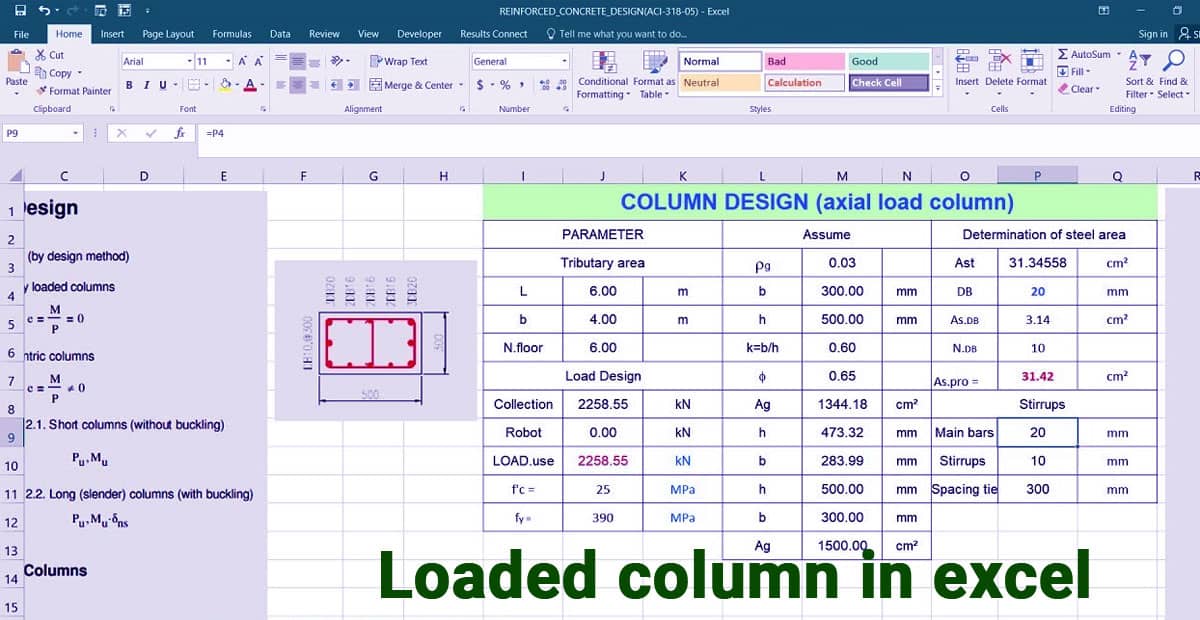
Task: Toggle Bold formatting
Action: coord(130,85)
